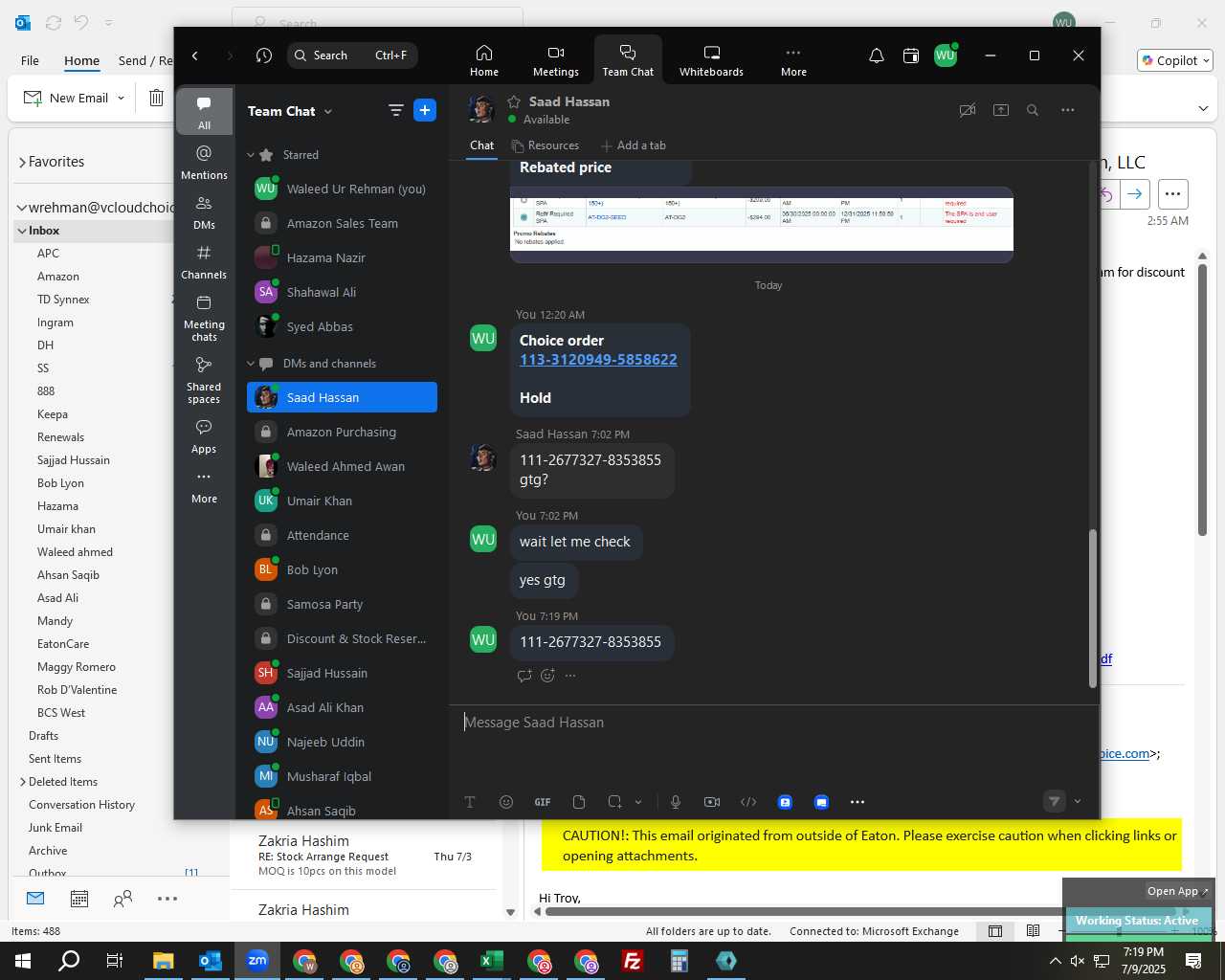Open composer more options ellipsis
Image resolution: width=1225 pixels, height=980 pixels.
pyautogui.click(x=857, y=802)
